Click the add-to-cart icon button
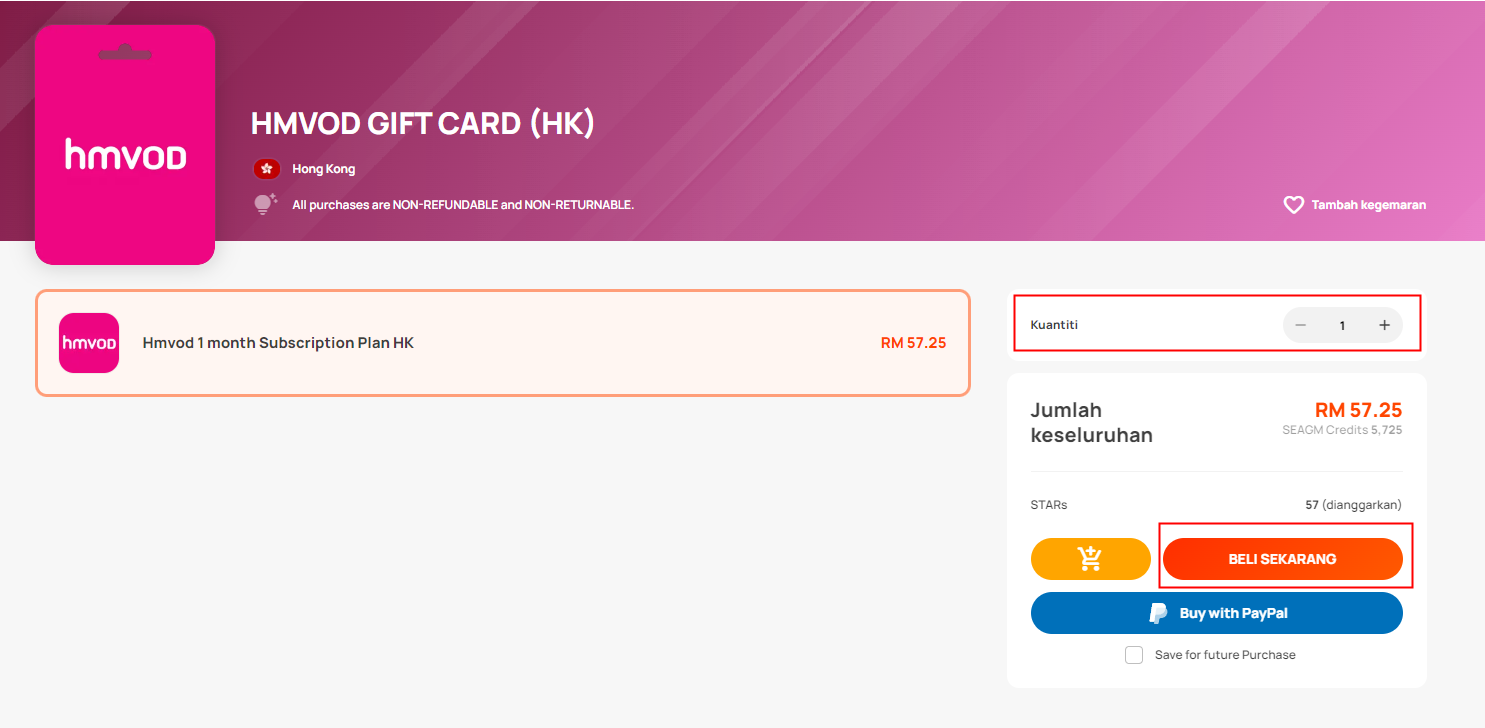This screenshot has width=1485, height=728. [1091, 559]
